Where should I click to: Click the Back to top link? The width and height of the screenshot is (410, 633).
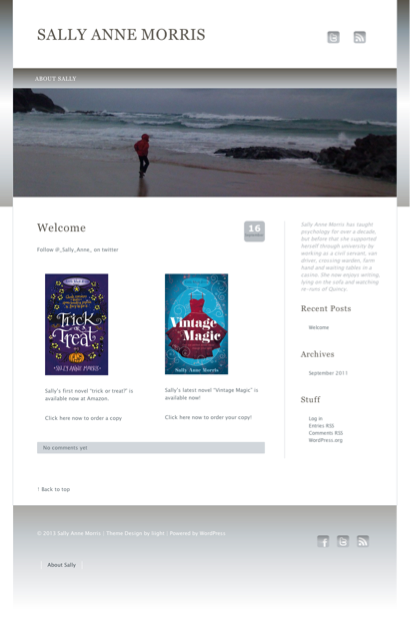[54, 489]
